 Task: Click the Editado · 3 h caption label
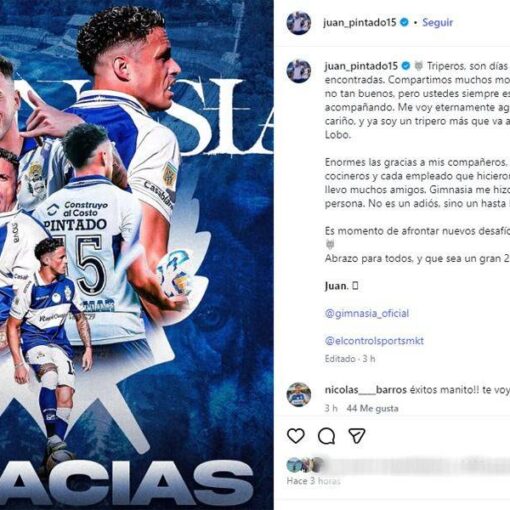[x=350, y=359]
